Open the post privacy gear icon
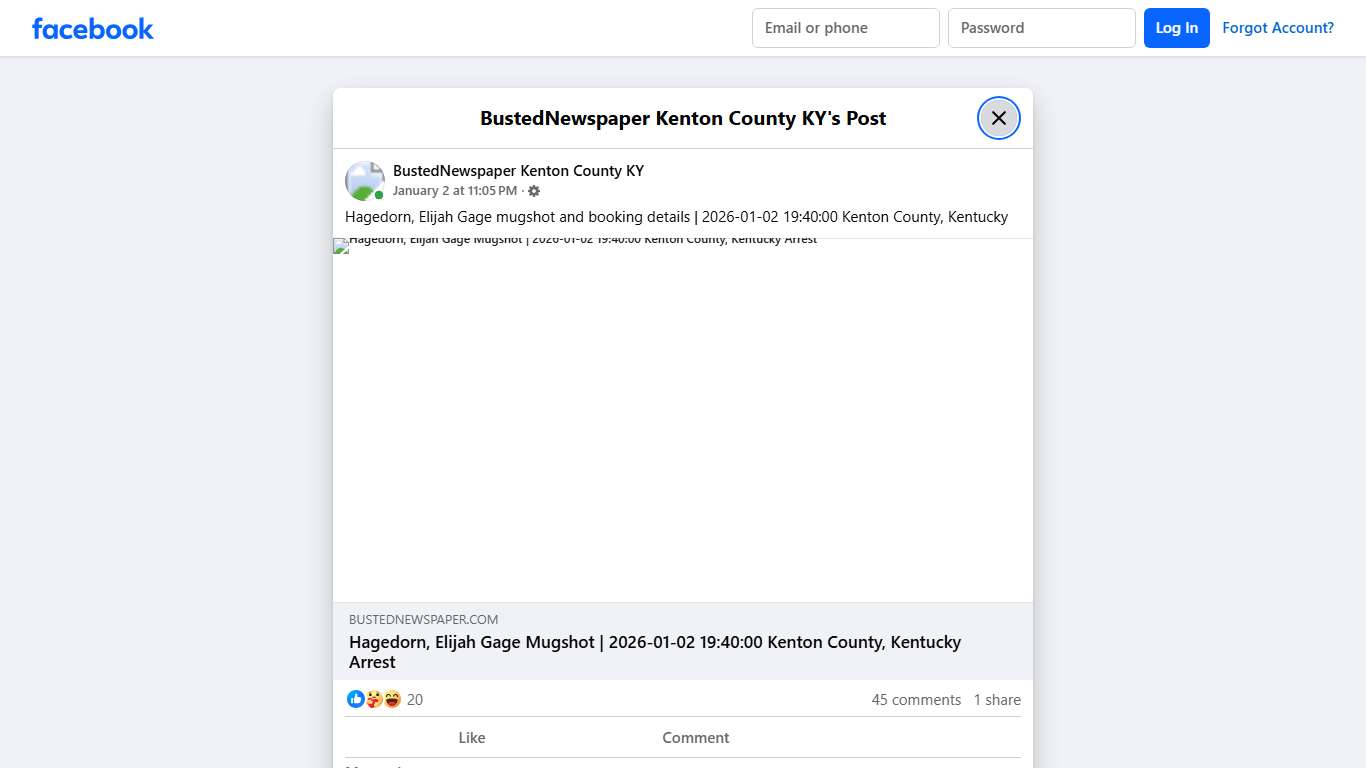Screen dimensions: 1366x768 [534, 190]
